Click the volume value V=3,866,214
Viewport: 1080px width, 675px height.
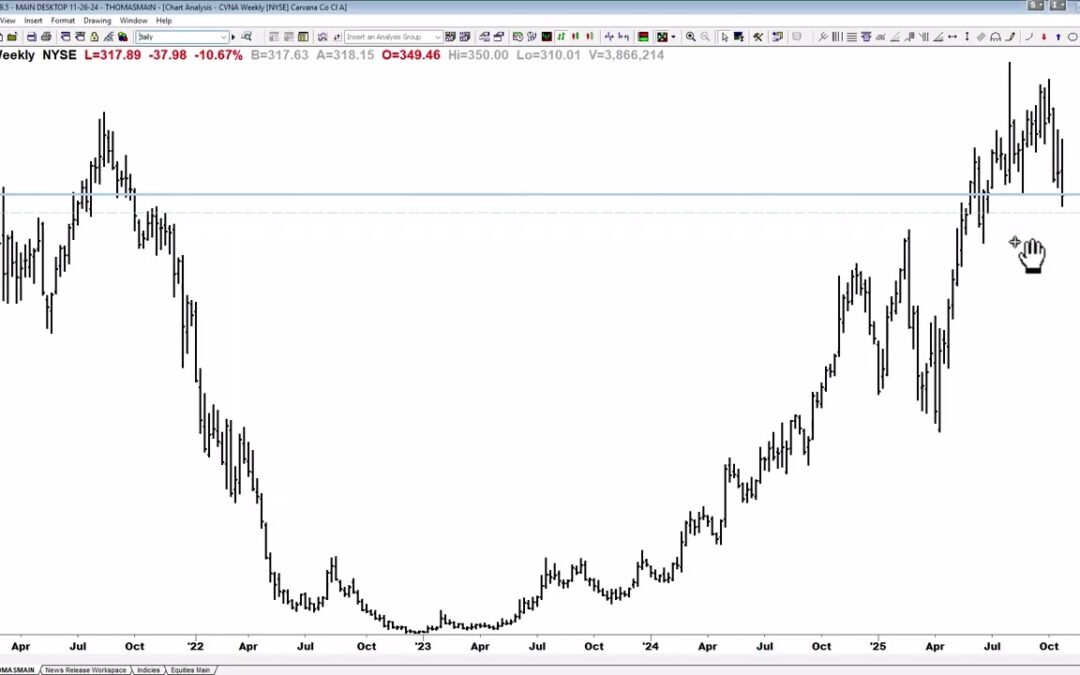point(626,55)
